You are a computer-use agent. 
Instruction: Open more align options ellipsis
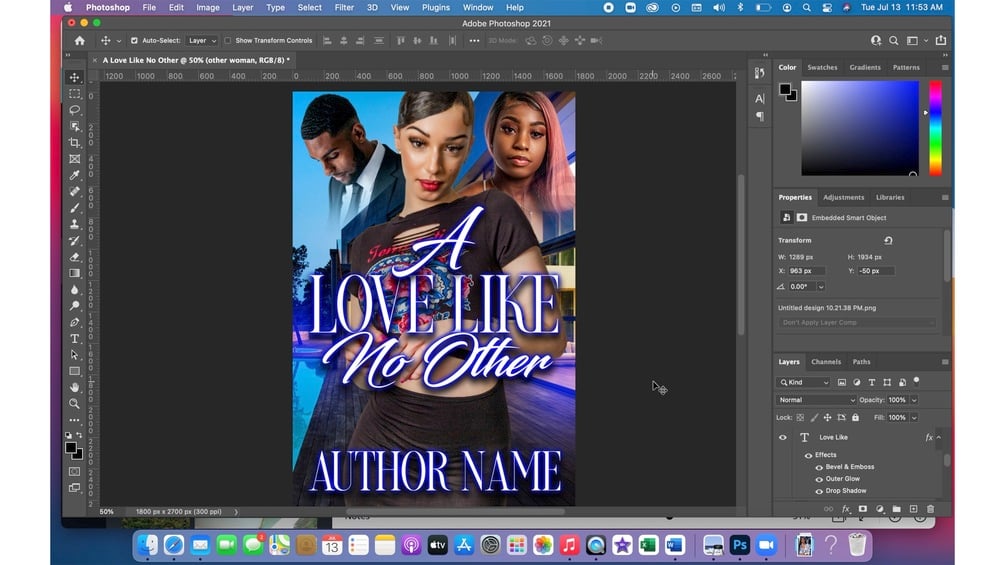tap(474, 40)
